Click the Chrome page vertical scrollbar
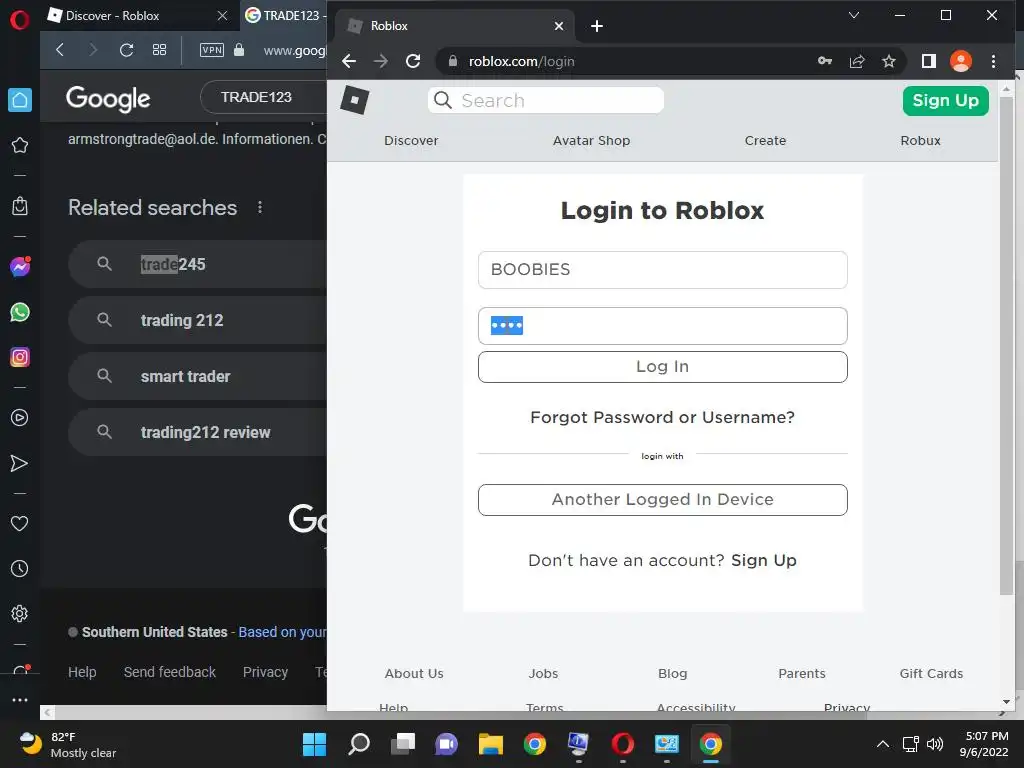The height and width of the screenshot is (768, 1024). [1006, 345]
